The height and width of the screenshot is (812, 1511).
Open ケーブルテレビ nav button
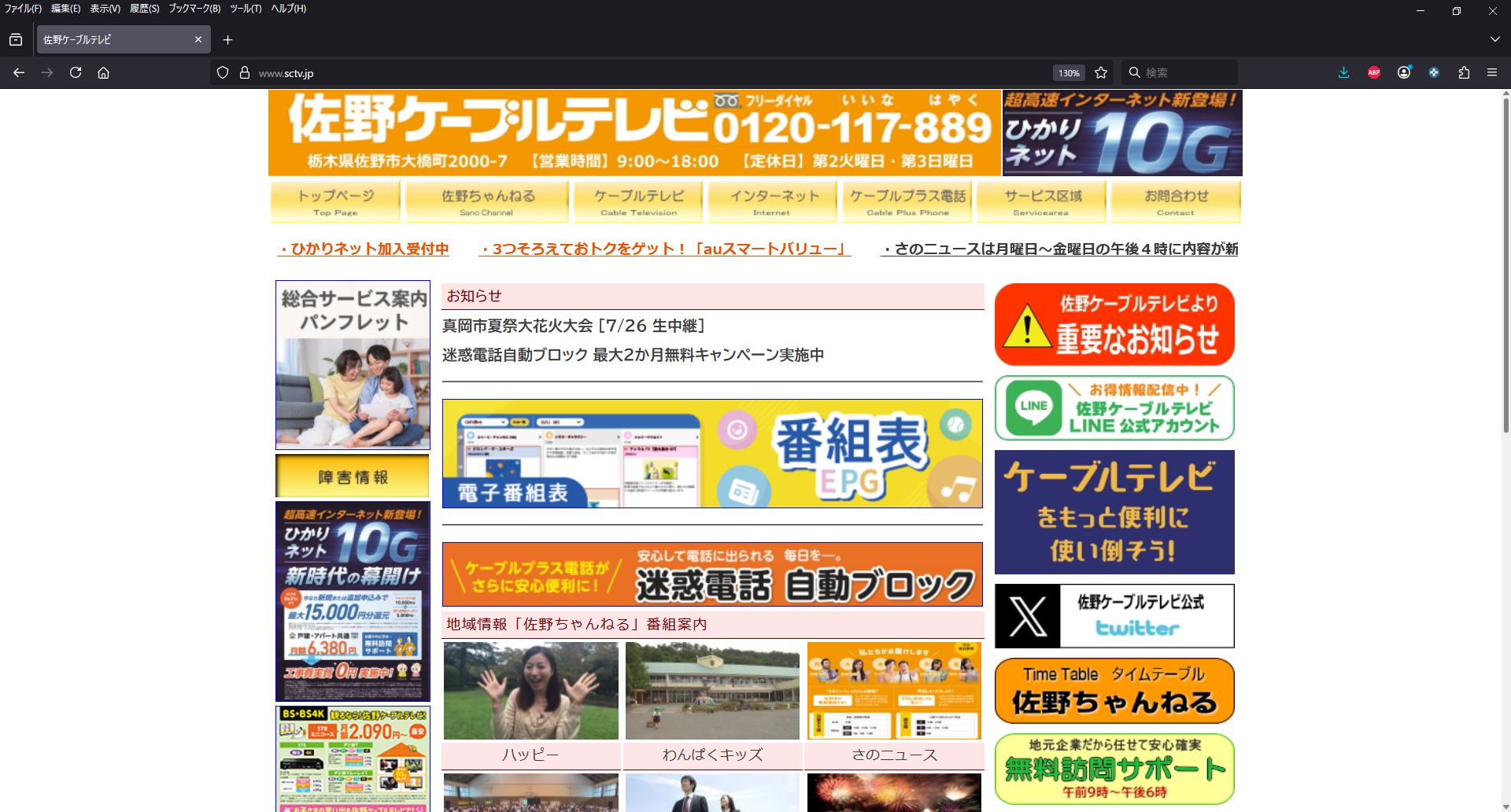638,202
